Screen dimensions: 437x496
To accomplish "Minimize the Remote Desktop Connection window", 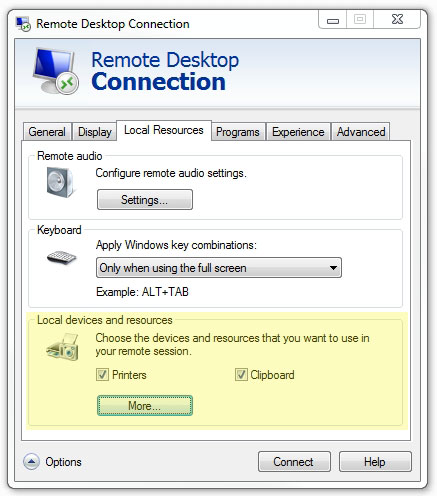I will coord(333,20).
